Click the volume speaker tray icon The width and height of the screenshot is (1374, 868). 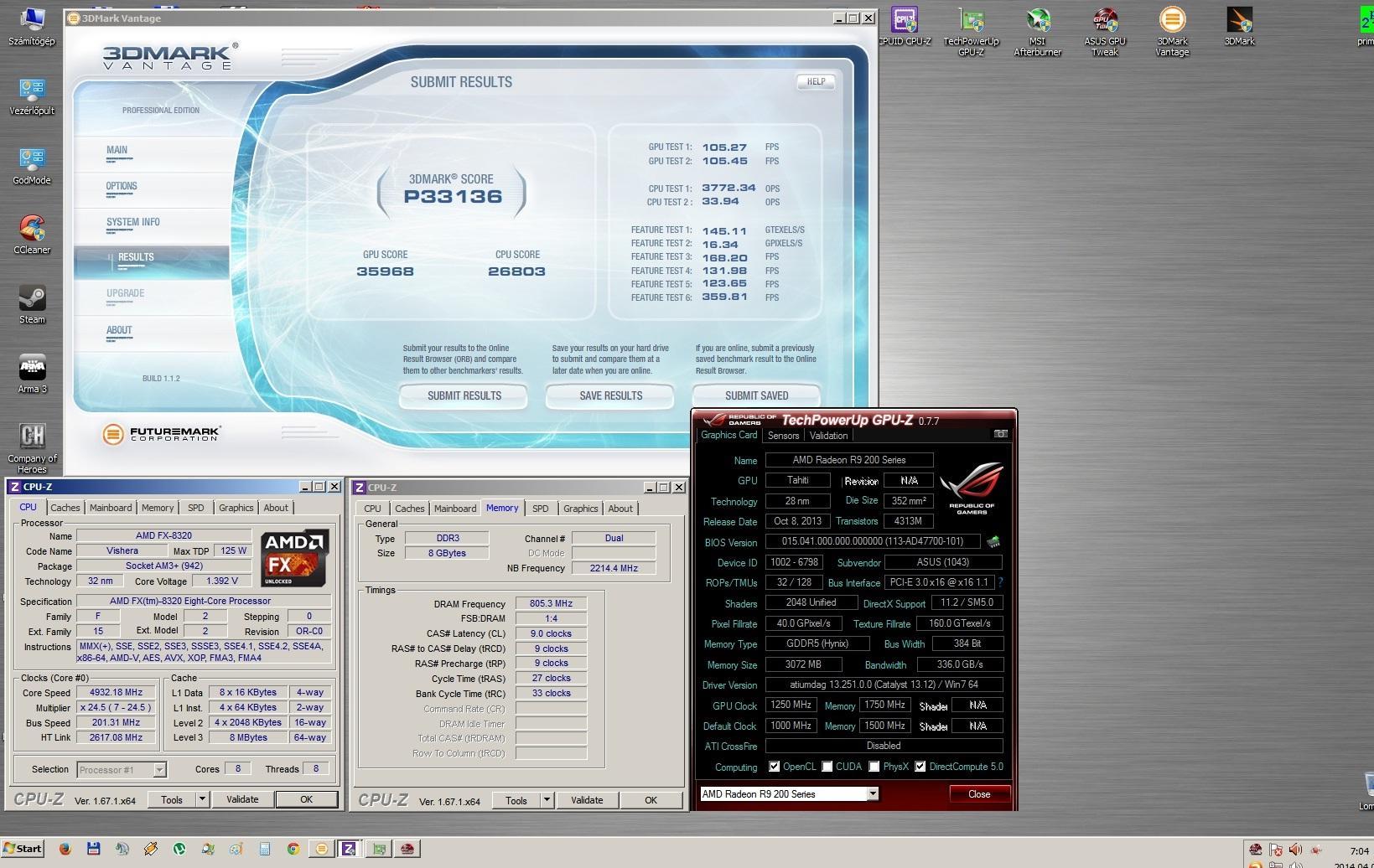pyautogui.click(x=1295, y=850)
